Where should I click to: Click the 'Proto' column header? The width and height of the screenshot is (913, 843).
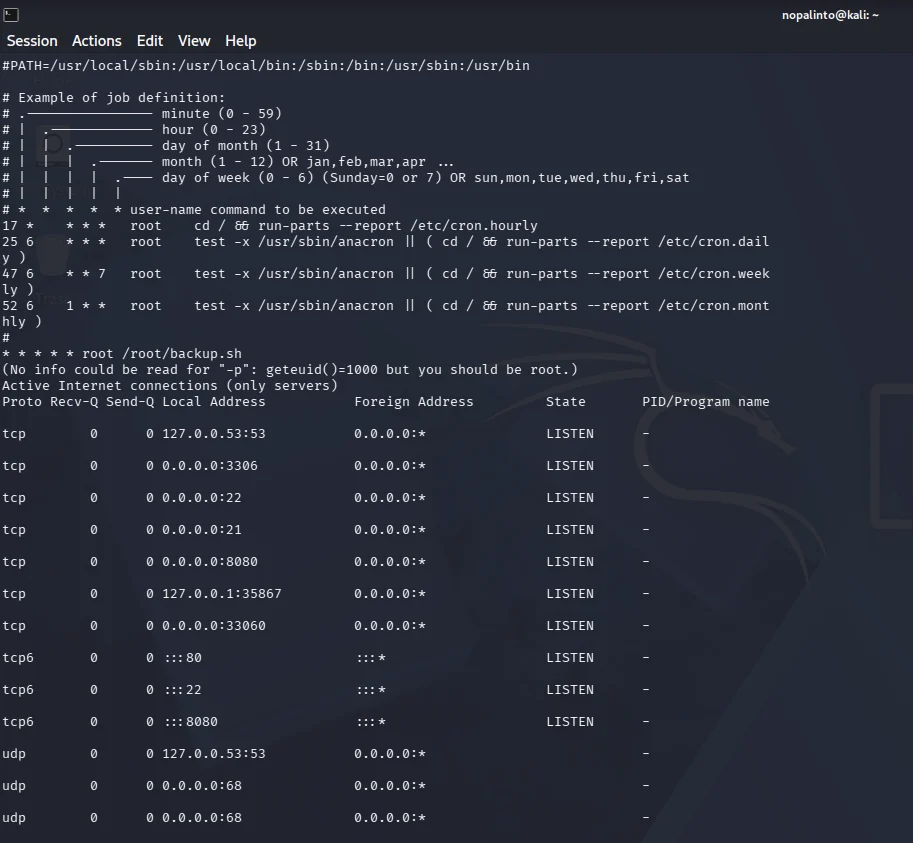[x=22, y=402]
